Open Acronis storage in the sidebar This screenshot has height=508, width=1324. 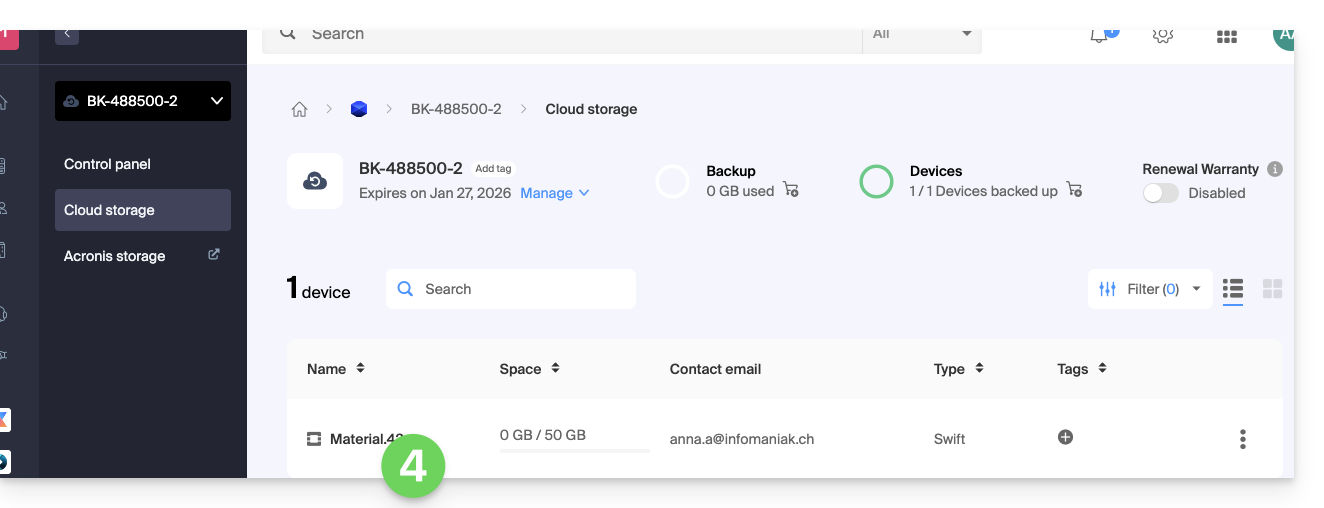click(x=115, y=256)
